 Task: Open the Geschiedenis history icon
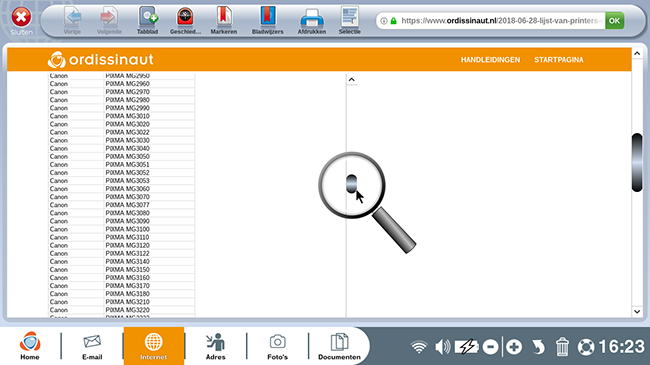tap(185, 20)
